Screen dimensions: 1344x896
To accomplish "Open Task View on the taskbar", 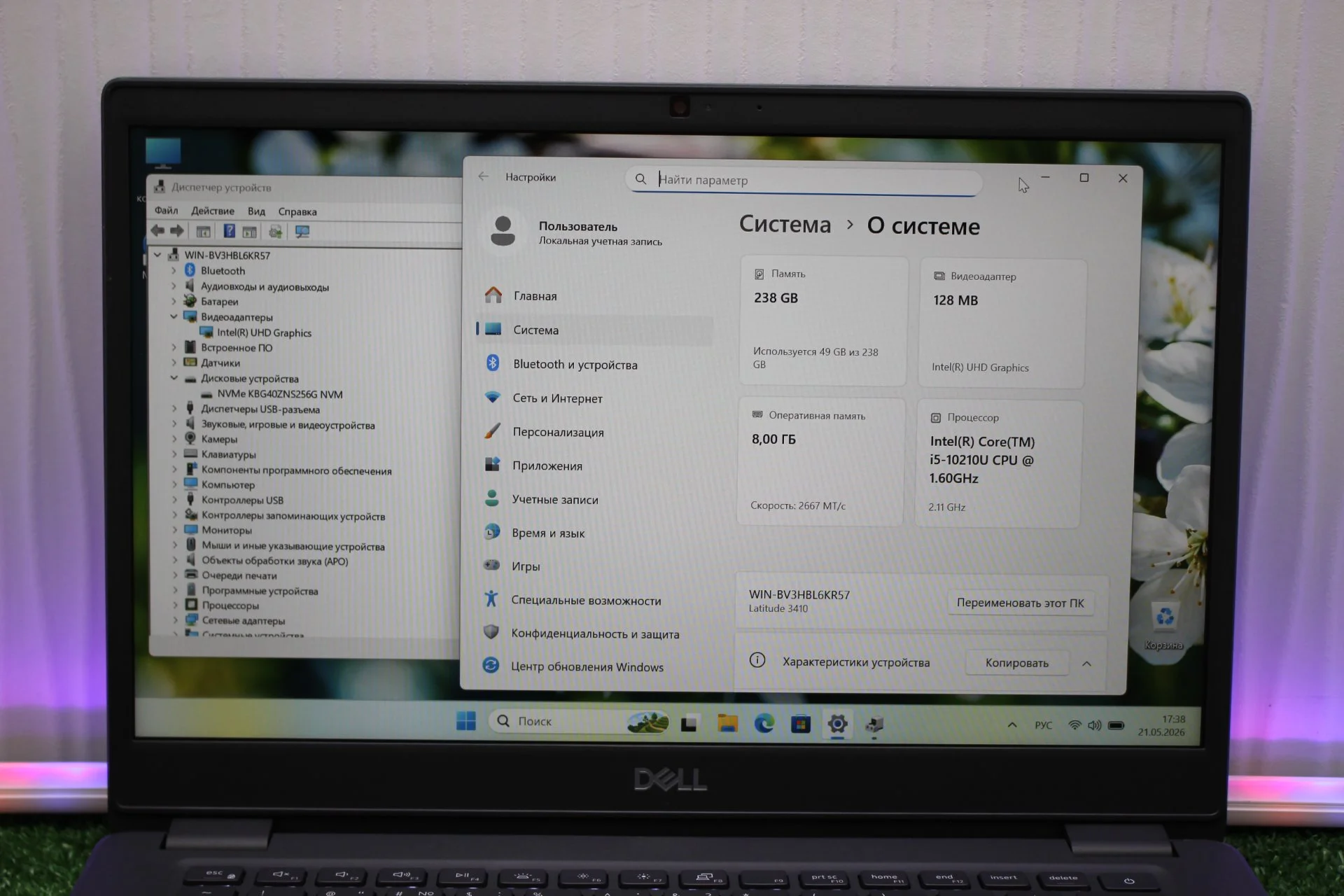I will click(689, 723).
